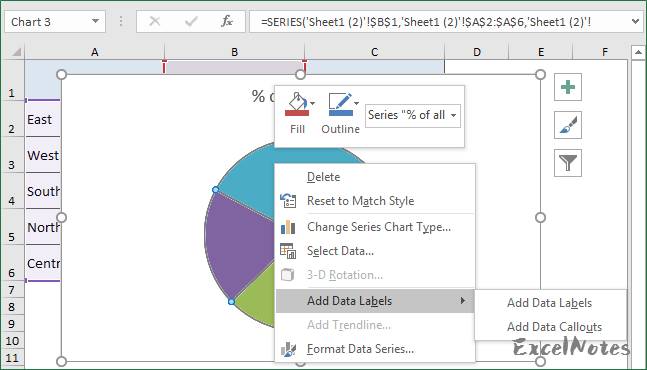Click the Add Data Labels submenu arrow
Image resolution: width=647 pixels, height=370 pixels.
(x=463, y=301)
